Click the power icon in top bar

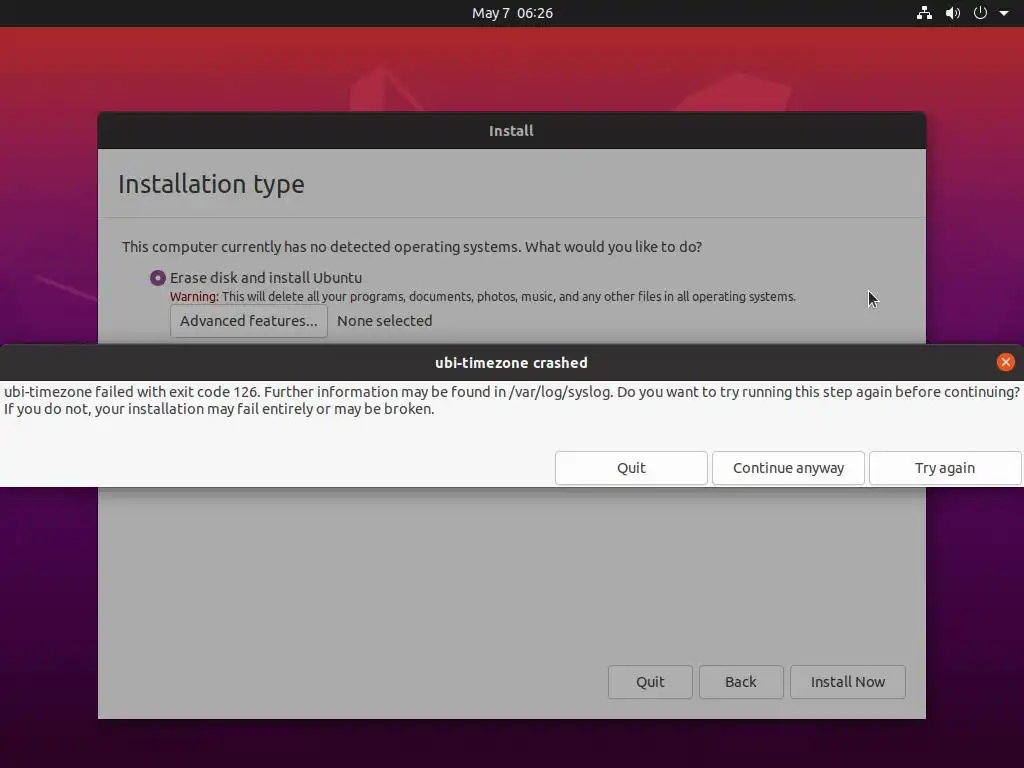coord(980,13)
